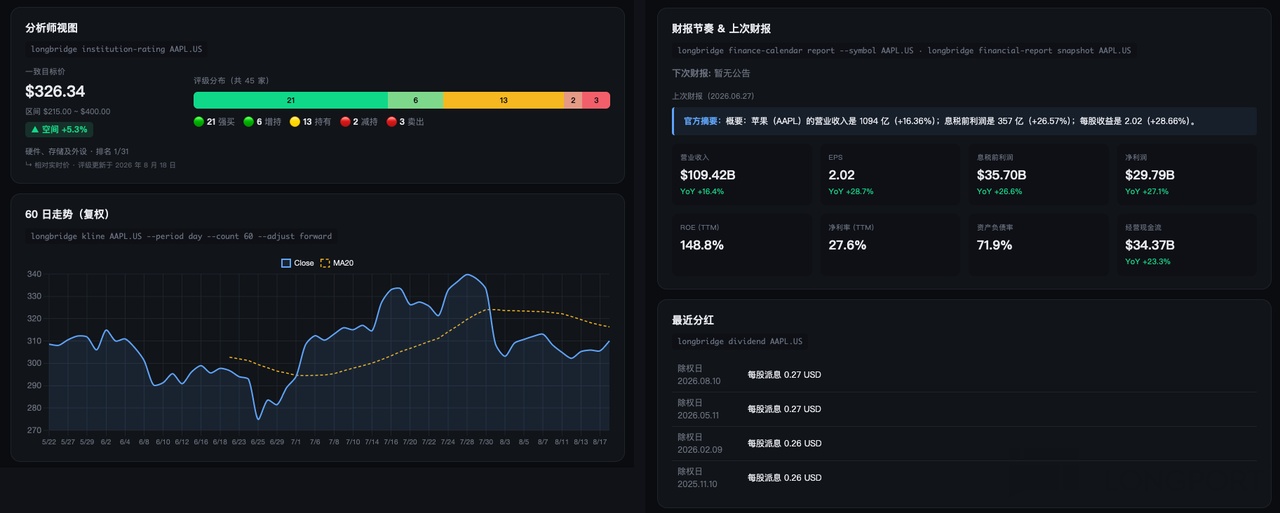Select the 2026.08.10 除权日 dividend row

(x=964, y=374)
